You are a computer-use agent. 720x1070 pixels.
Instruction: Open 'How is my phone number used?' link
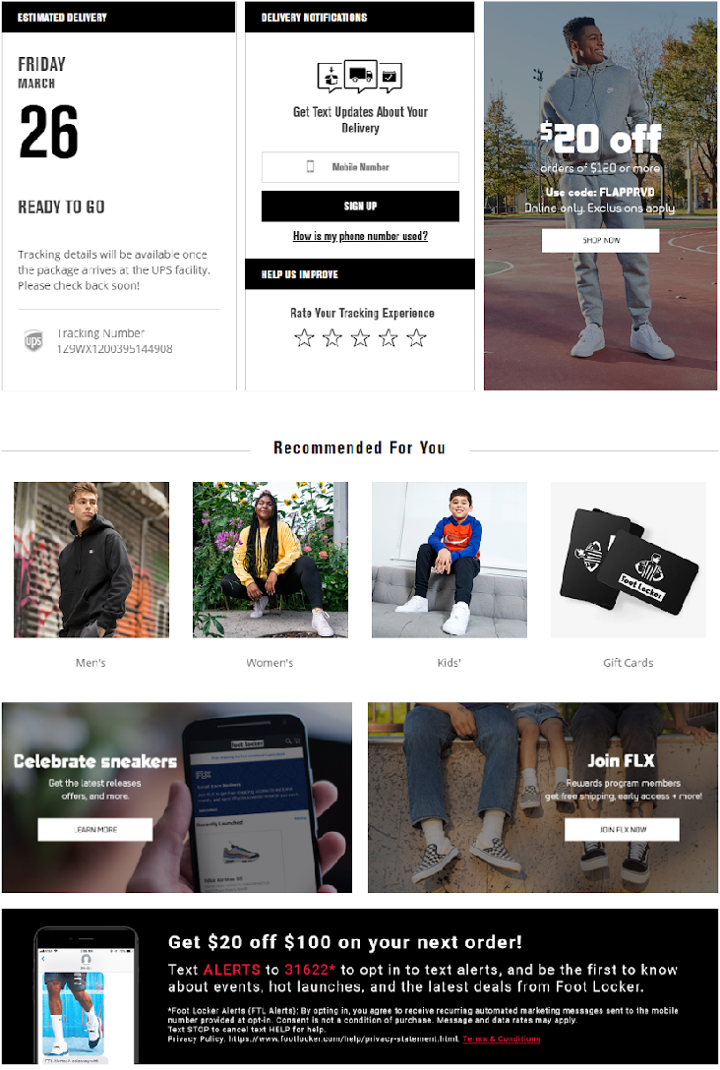(x=360, y=236)
